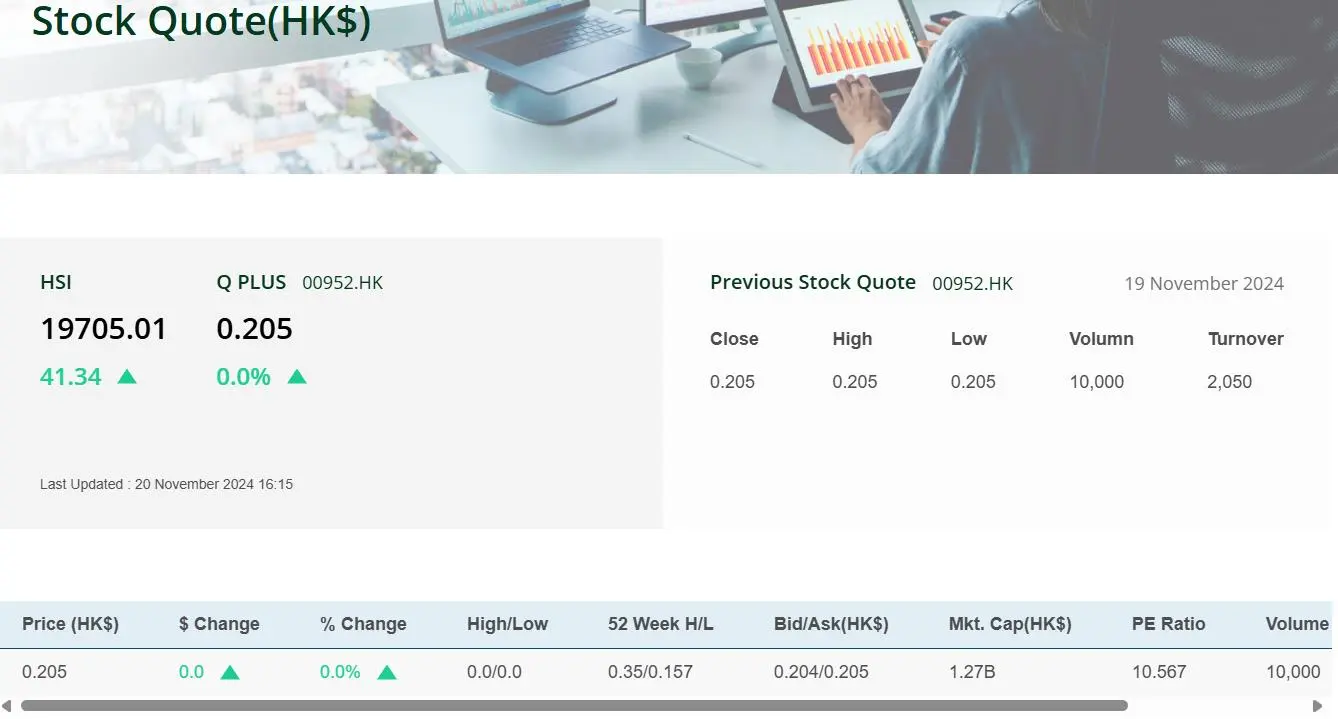Viewport: 1338px width, 719px height.
Task: Click the Turnover label
Action: coord(1246,339)
